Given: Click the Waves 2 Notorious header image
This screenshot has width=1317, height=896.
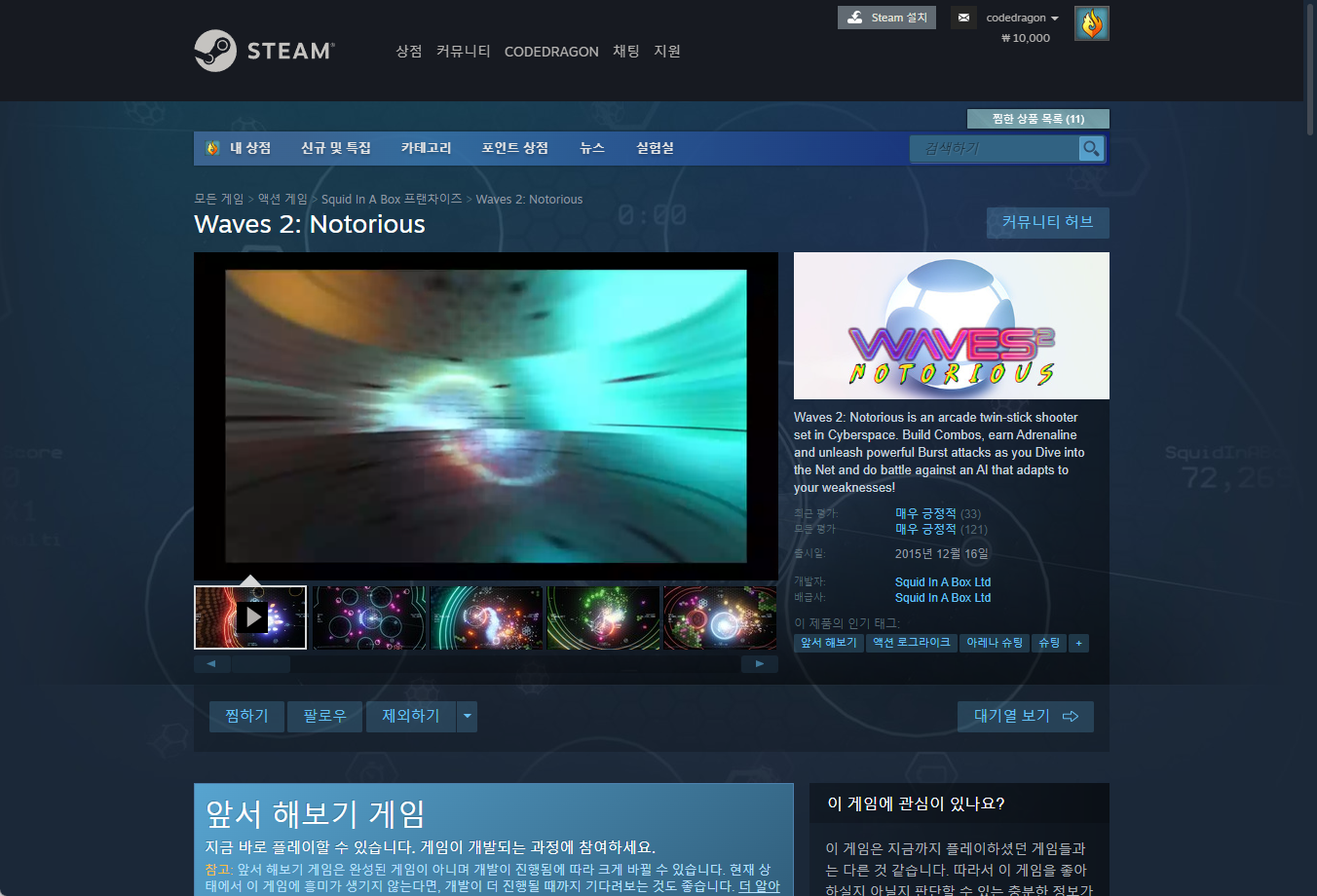Looking at the screenshot, I should [x=952, y=325].
